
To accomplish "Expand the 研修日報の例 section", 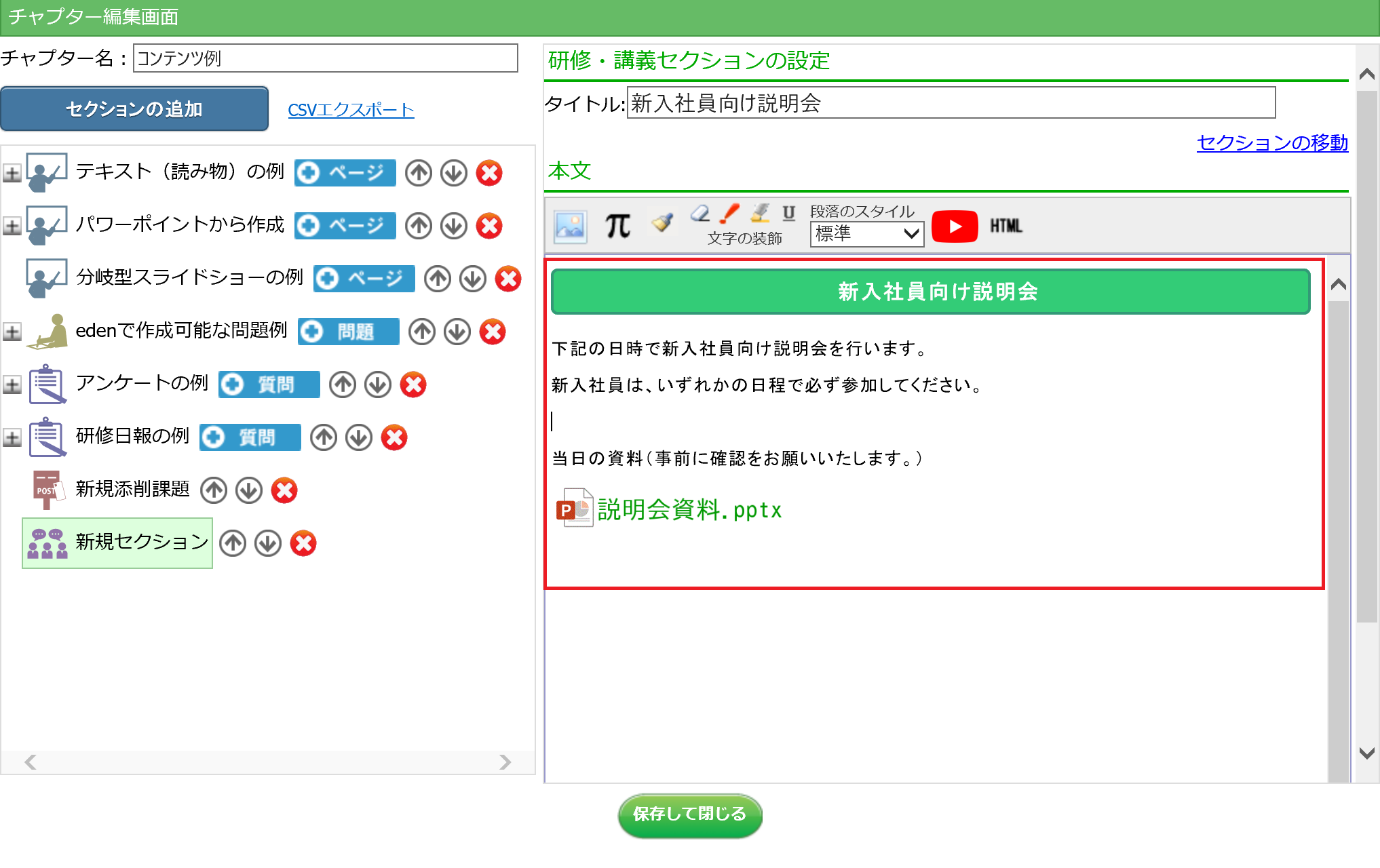I will 12,438.
